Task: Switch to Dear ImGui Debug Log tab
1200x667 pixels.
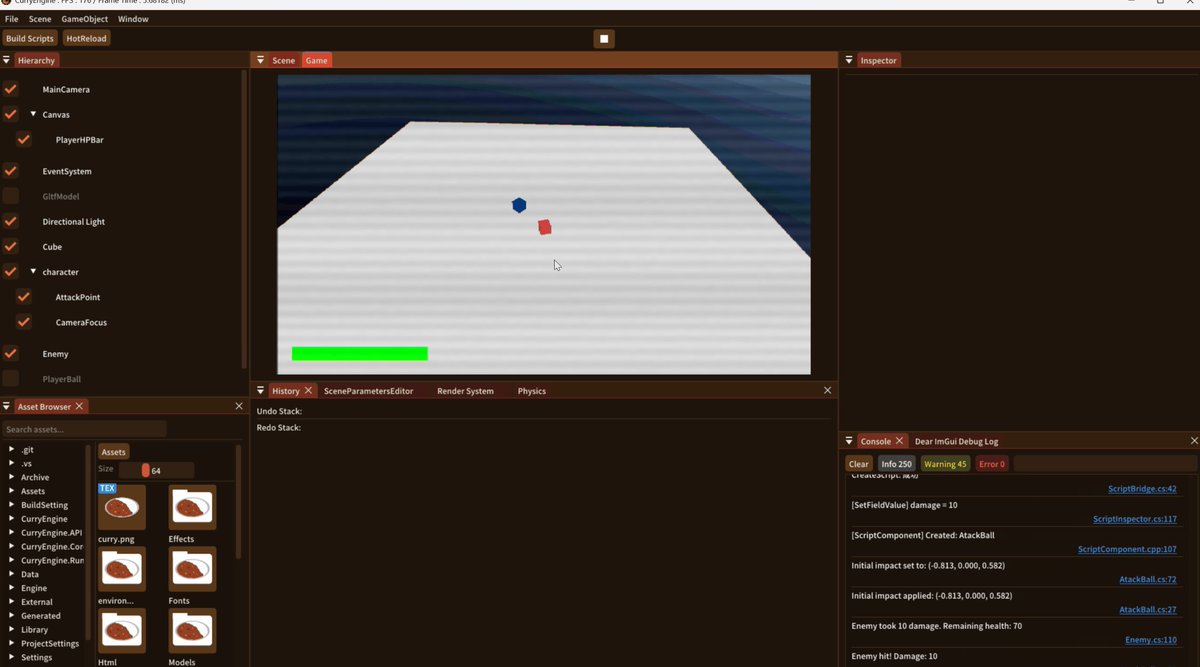Action: point(956,441)
